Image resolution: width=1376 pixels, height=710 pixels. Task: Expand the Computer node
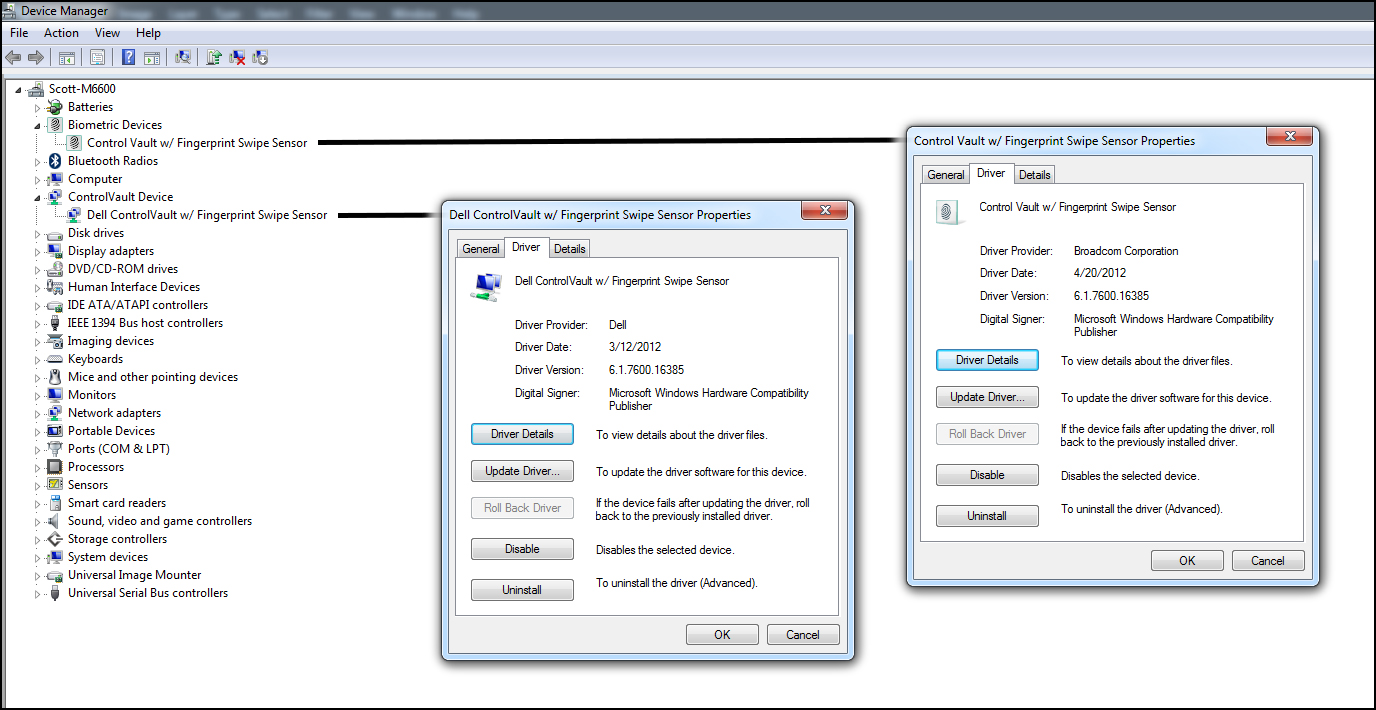[38, 179]
